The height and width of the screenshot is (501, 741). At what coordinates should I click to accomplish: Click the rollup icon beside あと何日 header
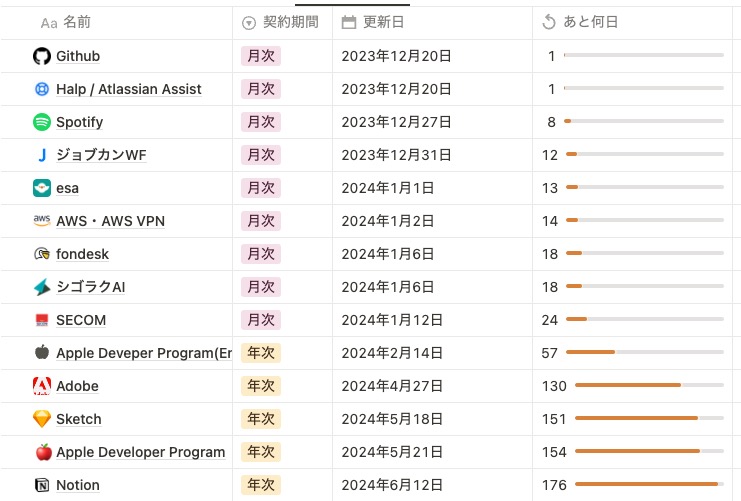coord(549,22)
